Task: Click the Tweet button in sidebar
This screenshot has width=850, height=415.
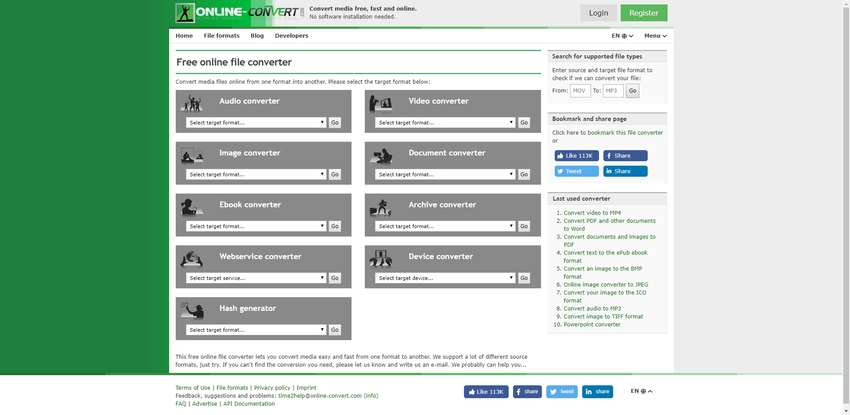Action: pos(576,171)
